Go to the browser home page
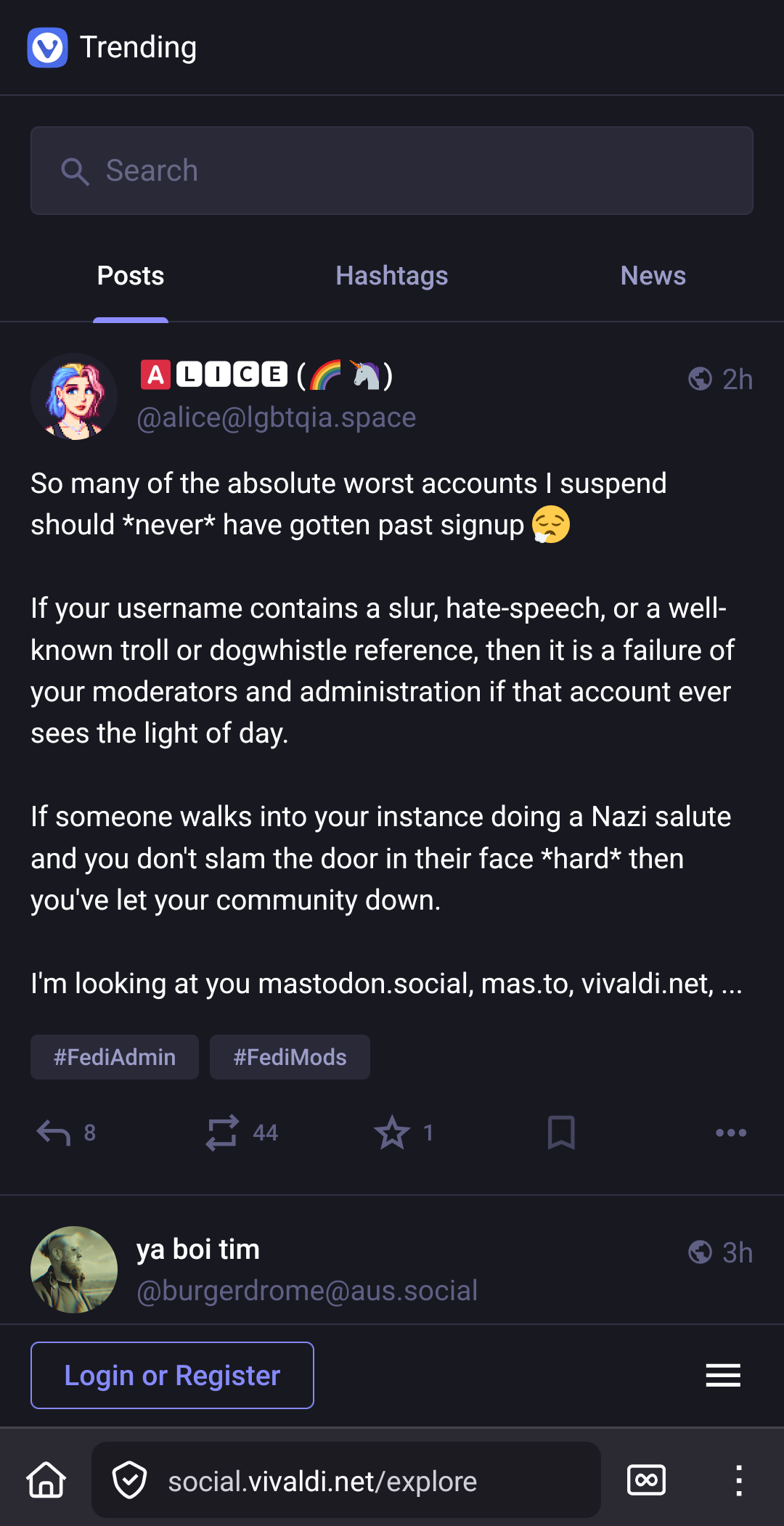The image size is (784, 1526). coord(46,1480)
